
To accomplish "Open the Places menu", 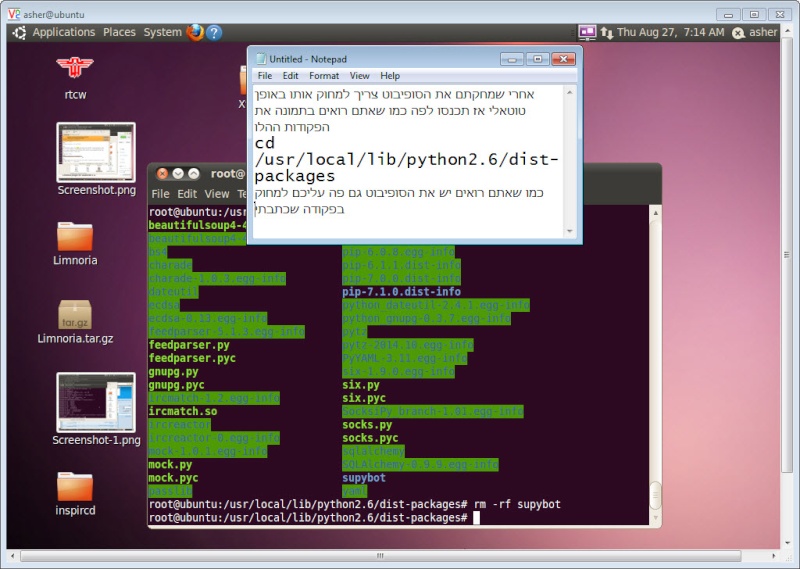I will (x=119, y=32).
